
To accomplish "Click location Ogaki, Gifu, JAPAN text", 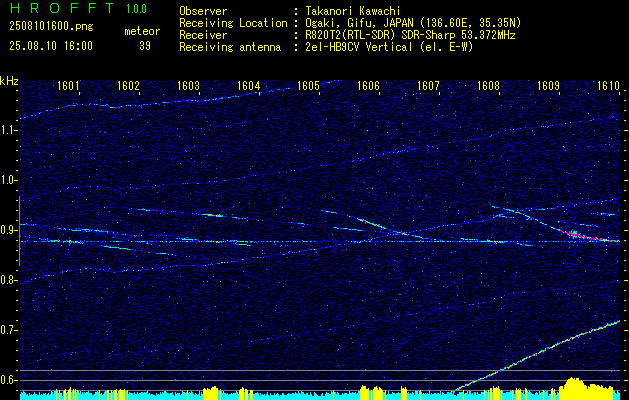I will point(413,23).
